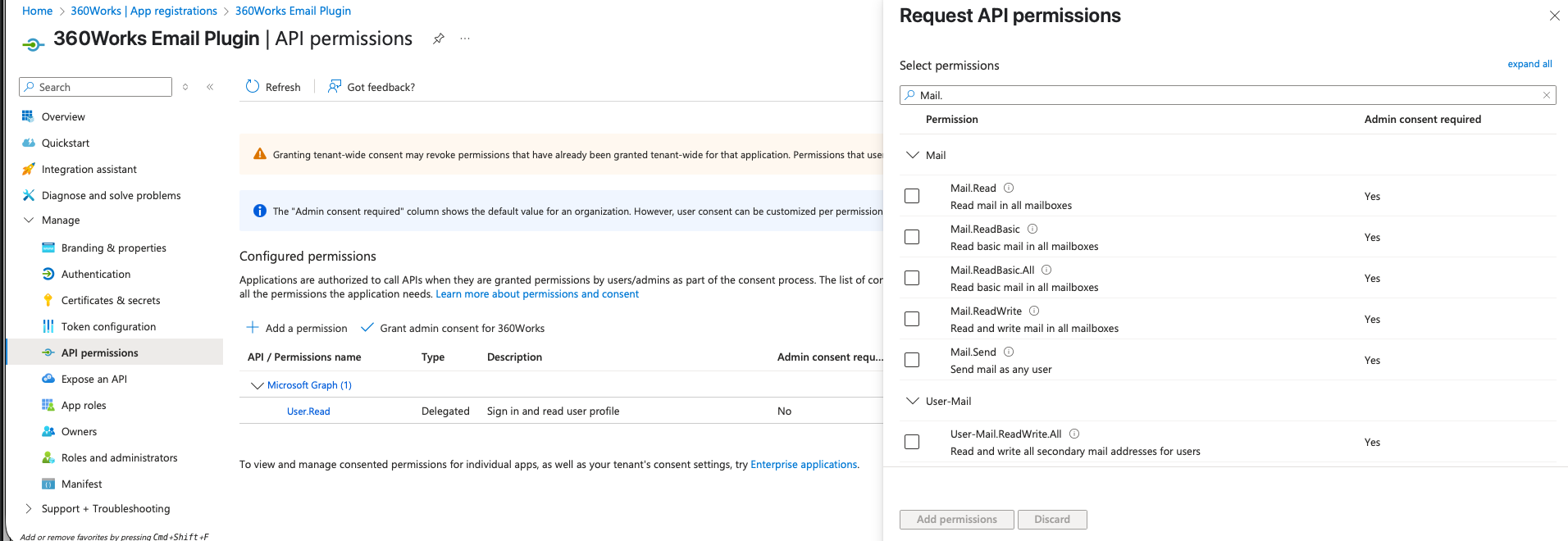Collapse the Manage section in sidebar
1568x541 pixels.
click(29, 220)
